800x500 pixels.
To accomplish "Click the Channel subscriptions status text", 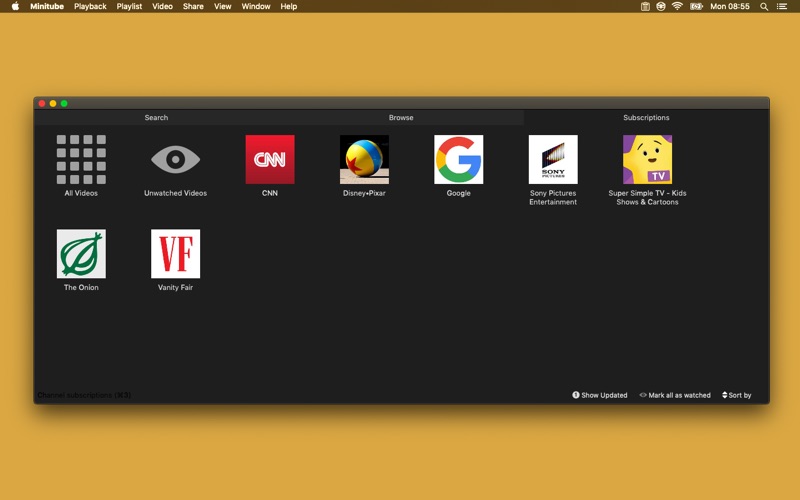I will (84, 395).
